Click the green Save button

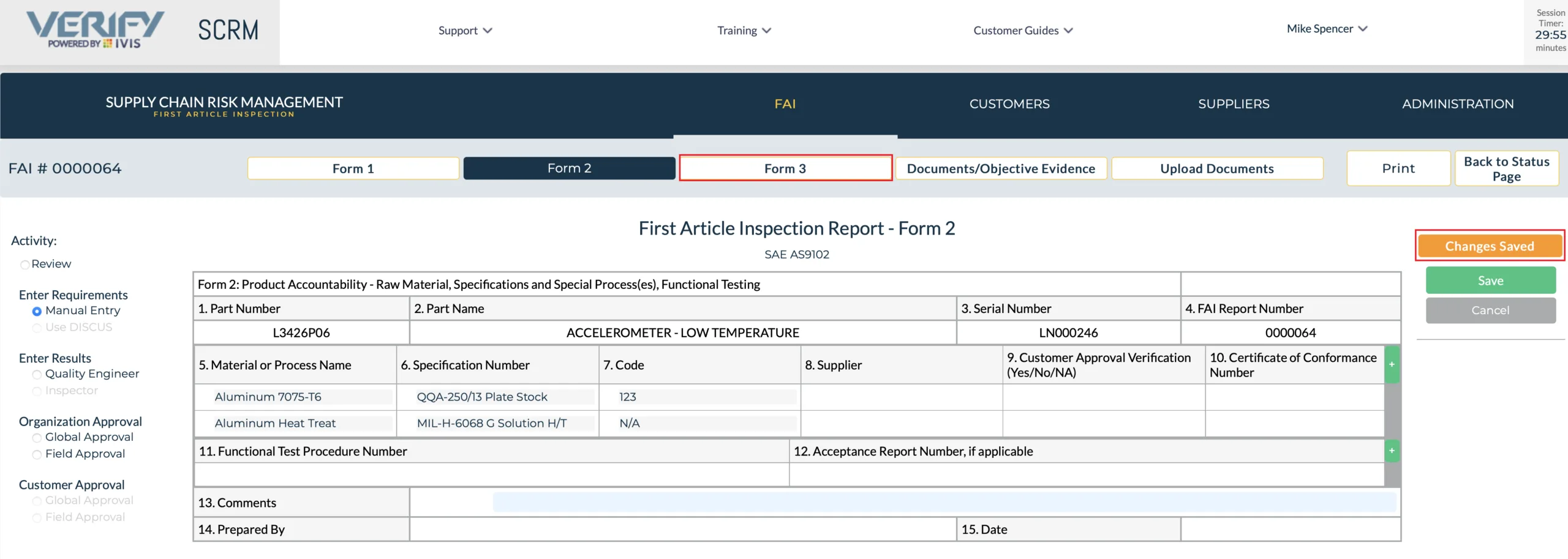[1490, 280]
